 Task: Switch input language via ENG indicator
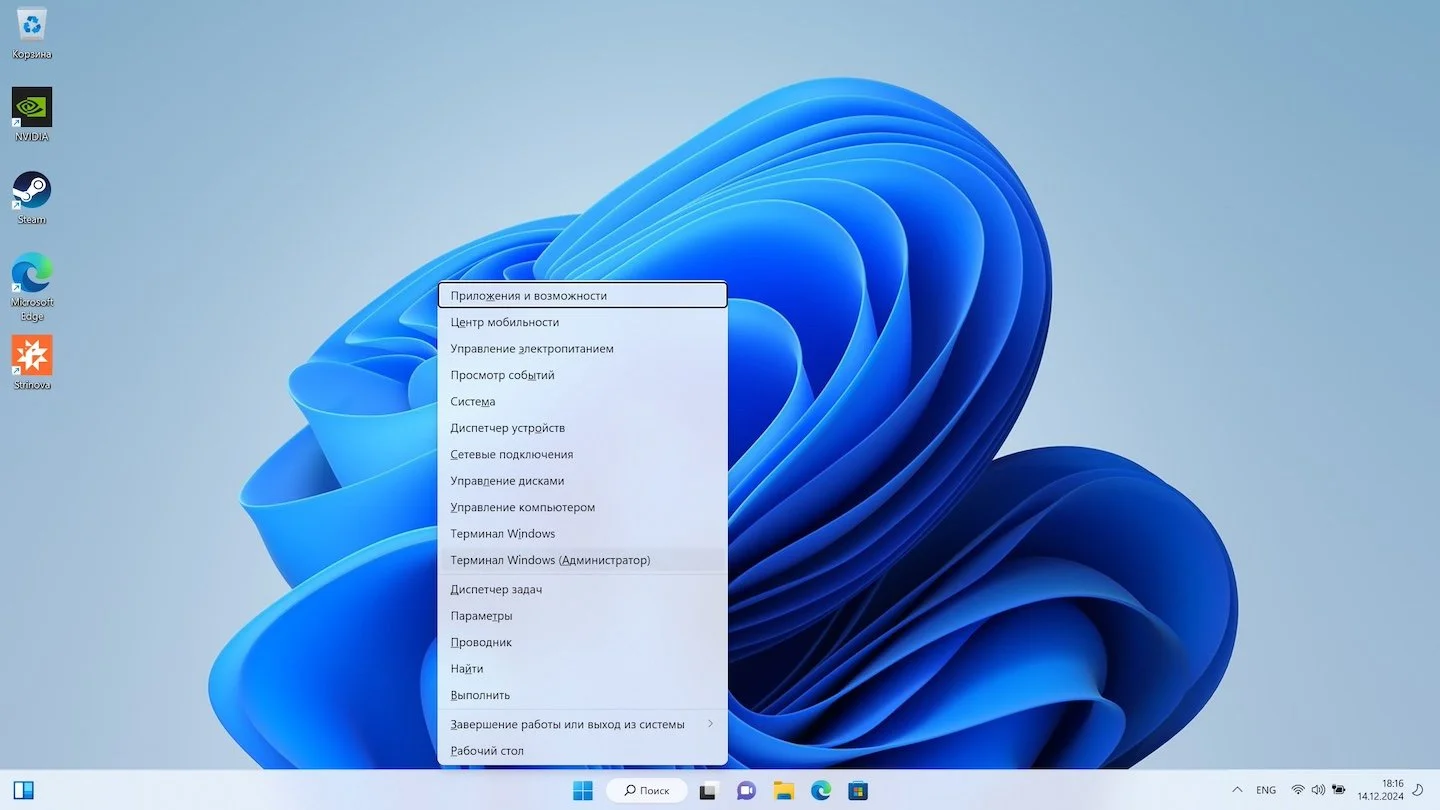point(1266,790)
